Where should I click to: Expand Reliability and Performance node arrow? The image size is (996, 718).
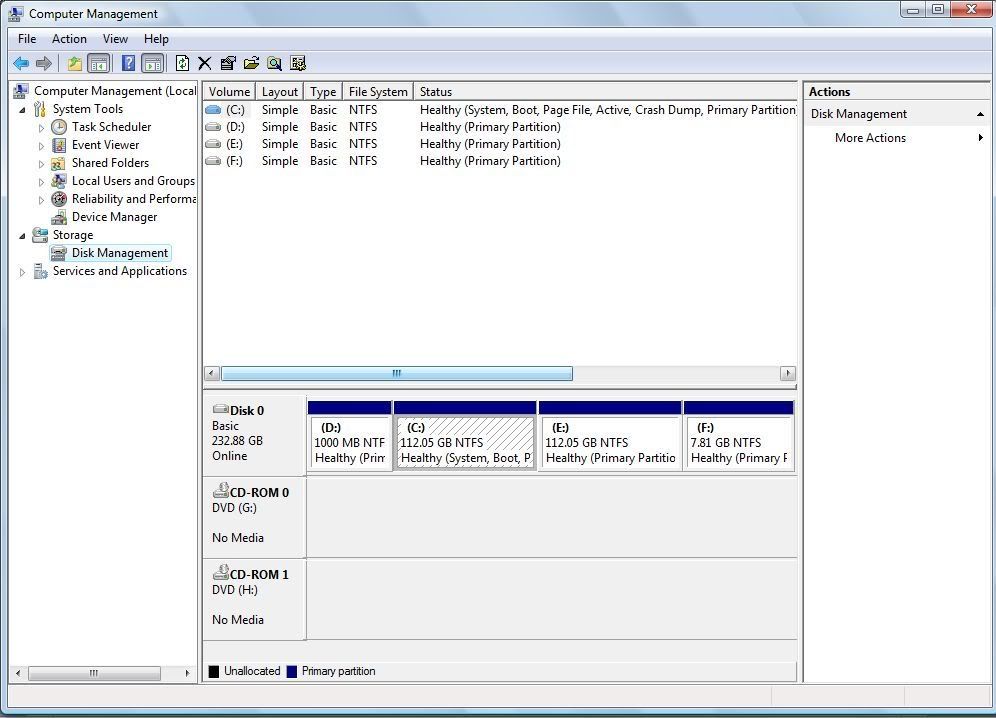pos(41,200)
